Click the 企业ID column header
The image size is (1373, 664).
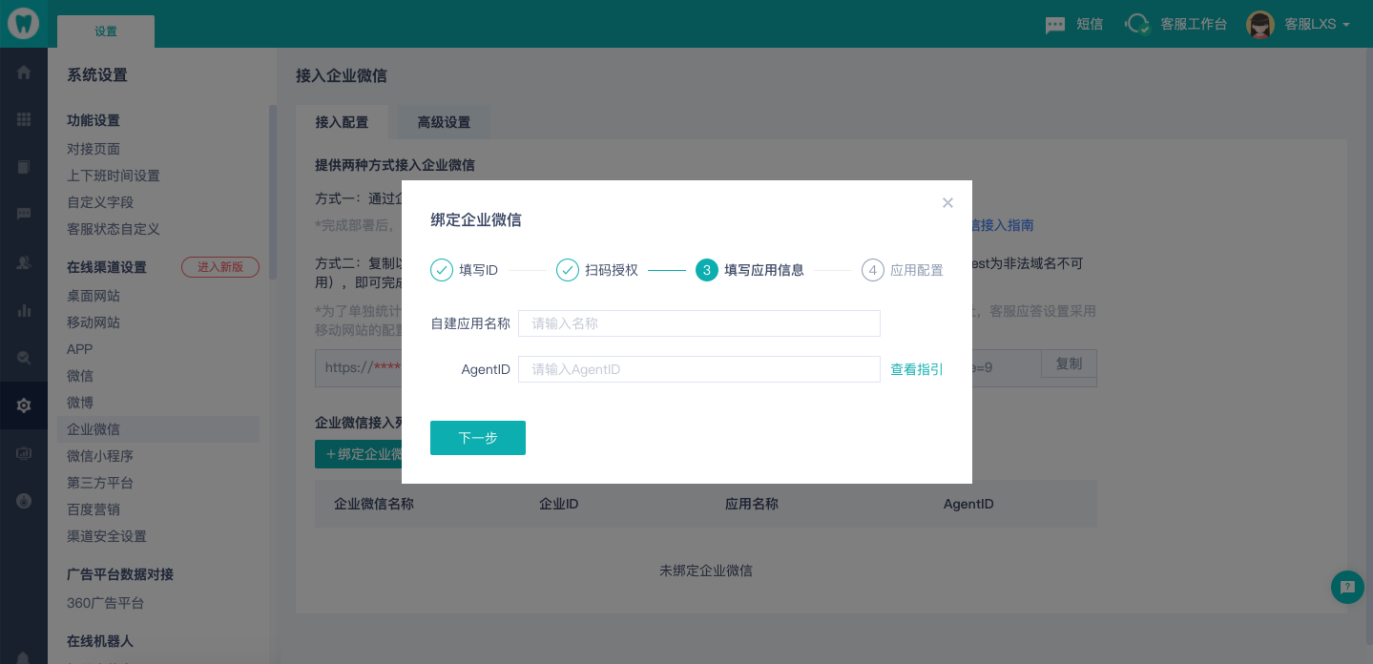coord(559,504)
